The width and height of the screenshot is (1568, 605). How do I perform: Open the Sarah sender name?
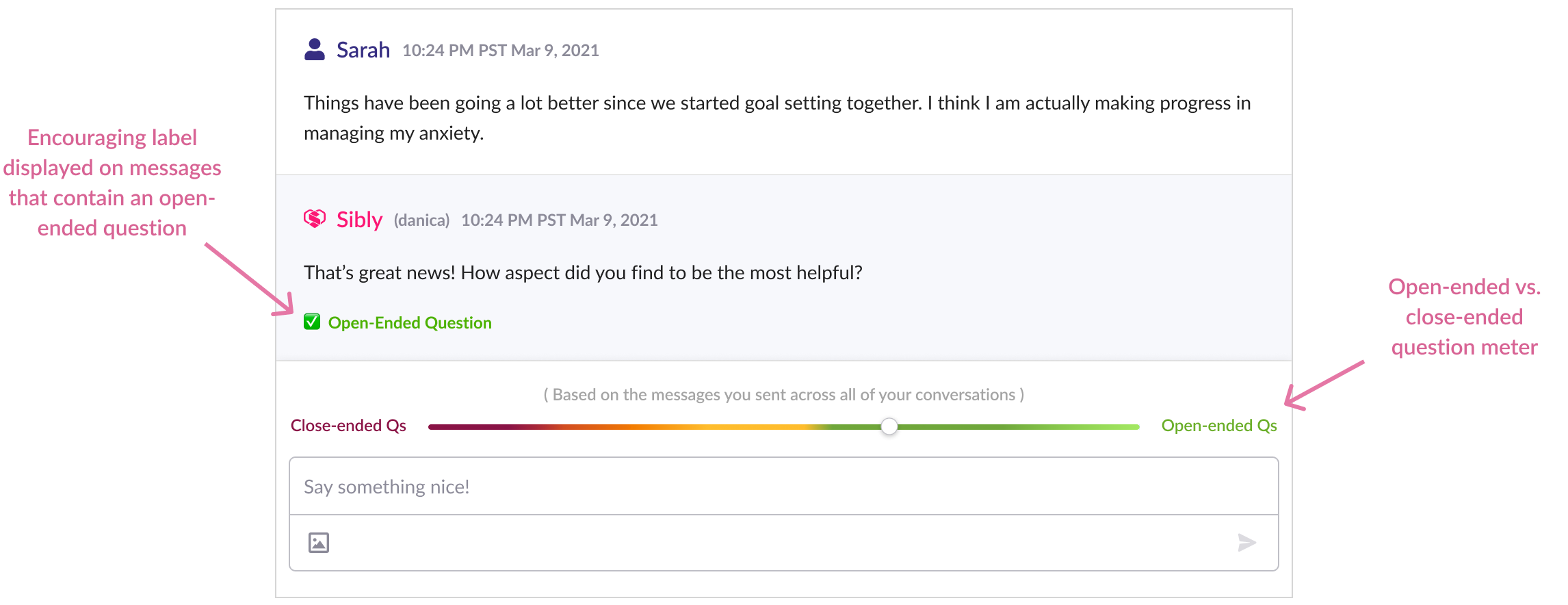click(363, 50)
